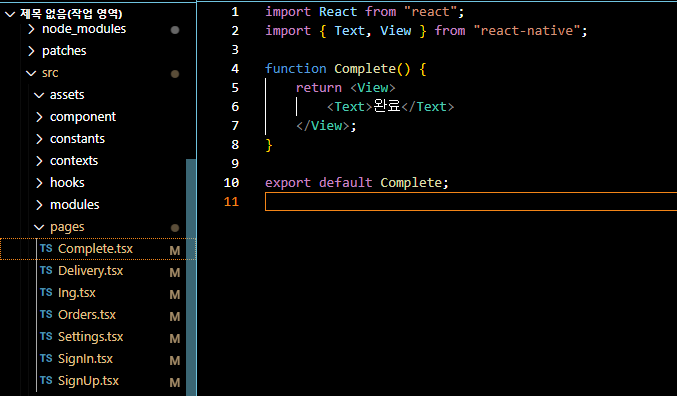This screenshot has height=396, width=677.
Task: Click line number 1 in the gutter
Action: [235, 12]
